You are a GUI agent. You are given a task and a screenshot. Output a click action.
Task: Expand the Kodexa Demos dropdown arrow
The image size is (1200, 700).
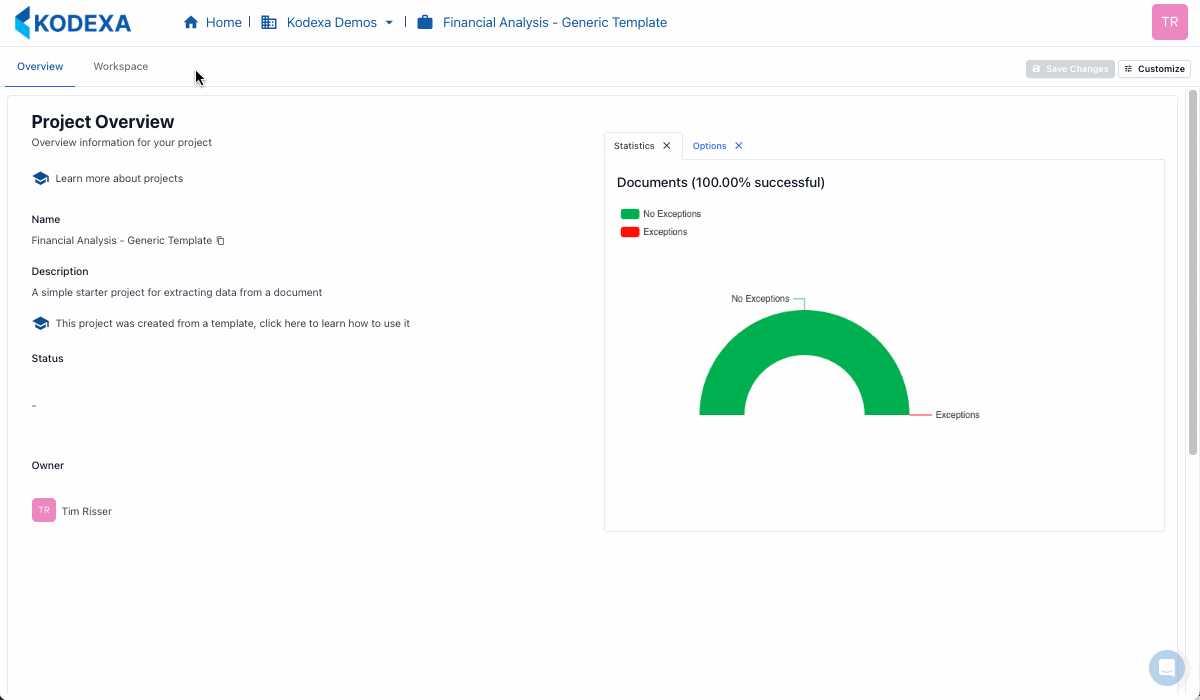click(389, 22)
